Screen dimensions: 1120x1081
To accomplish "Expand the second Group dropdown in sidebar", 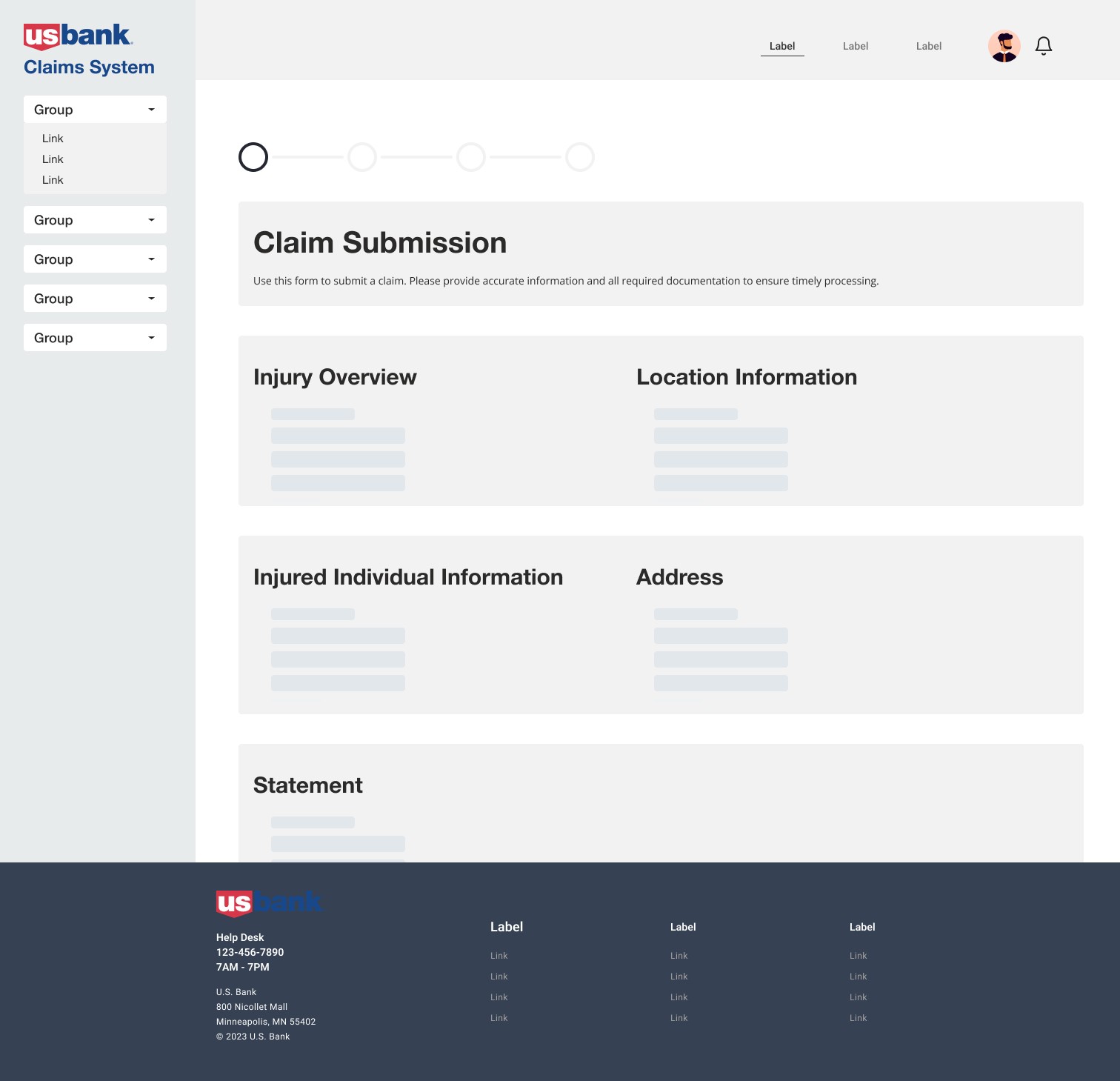I will [95, 220].
